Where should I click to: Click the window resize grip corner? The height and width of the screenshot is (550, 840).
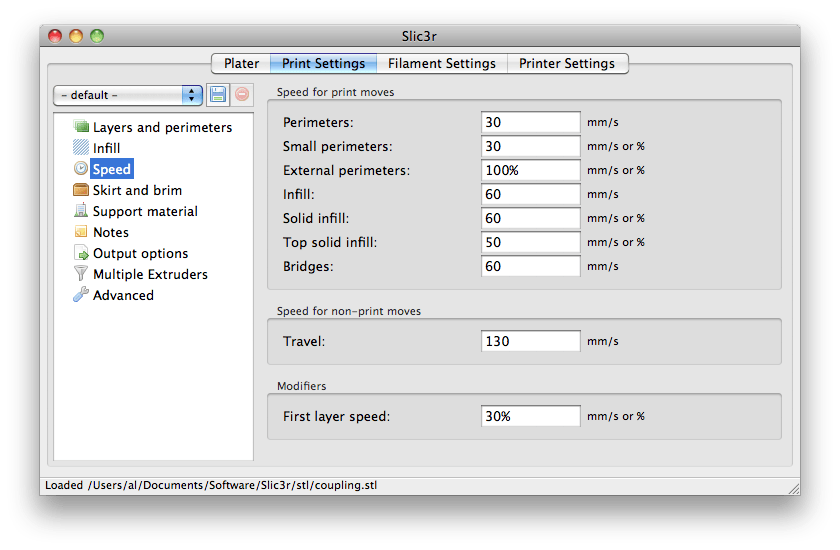pos(794,488)
